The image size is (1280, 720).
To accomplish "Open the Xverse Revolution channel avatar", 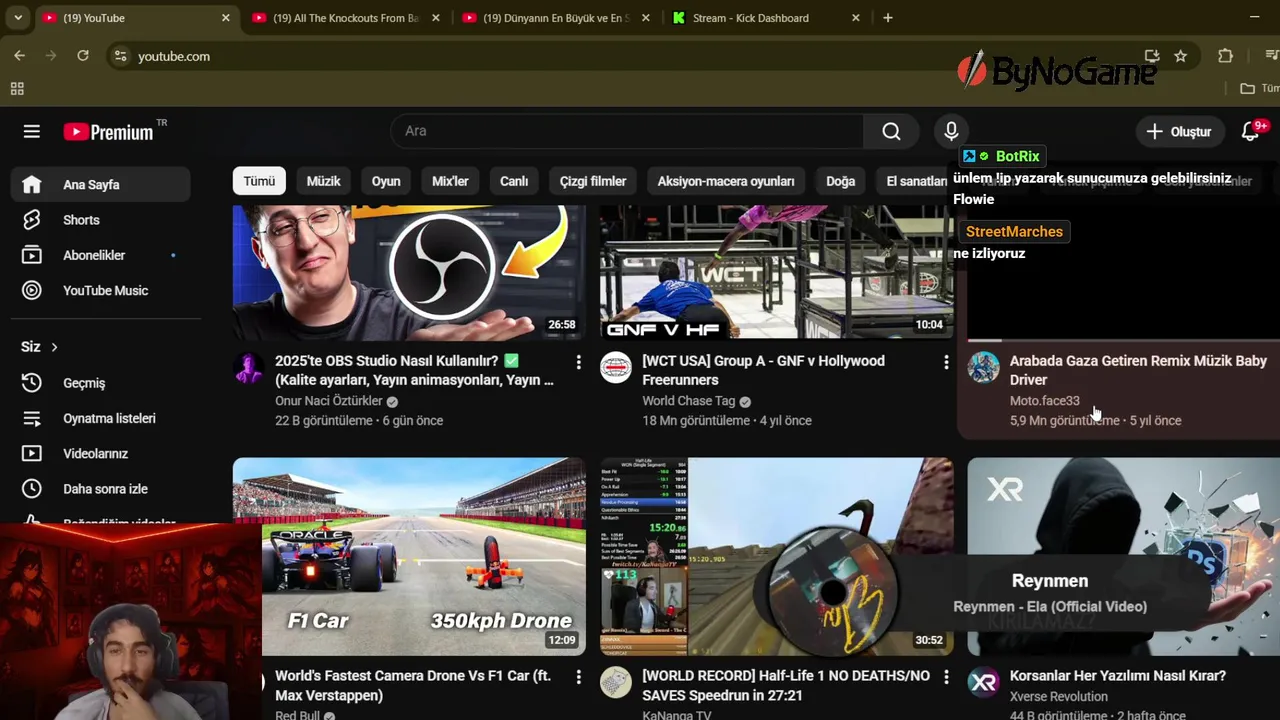I will coord(983,683).
